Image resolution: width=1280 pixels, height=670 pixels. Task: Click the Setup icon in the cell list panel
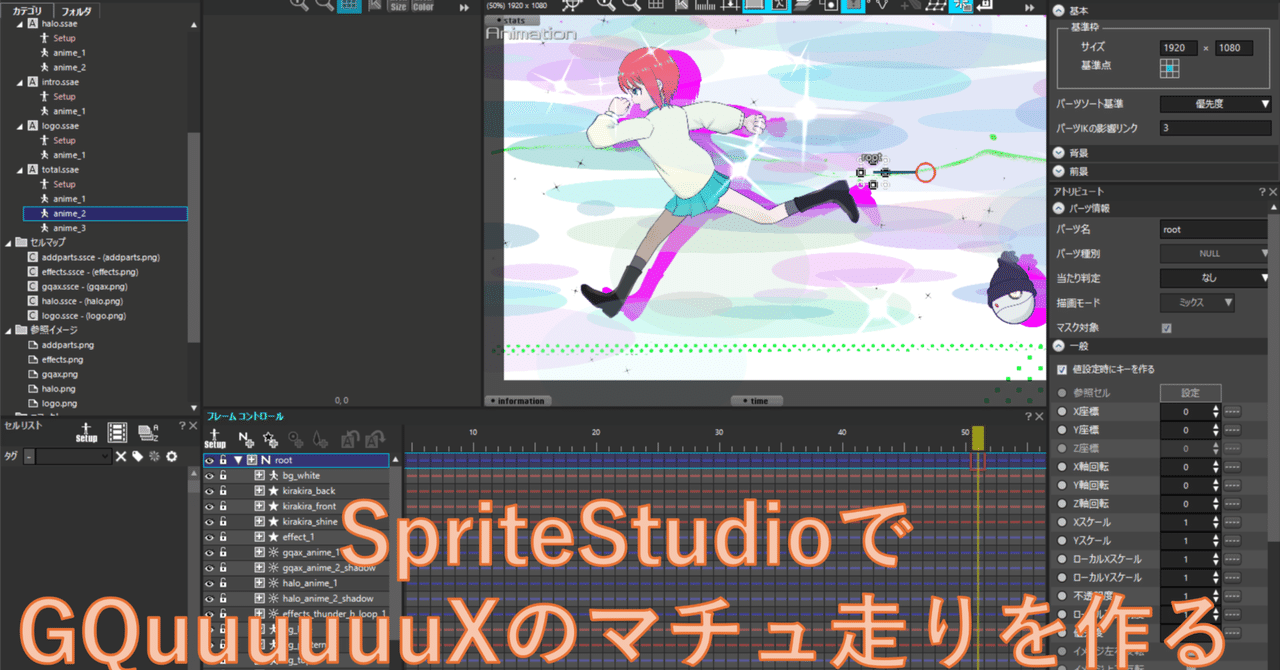point(86,433)
